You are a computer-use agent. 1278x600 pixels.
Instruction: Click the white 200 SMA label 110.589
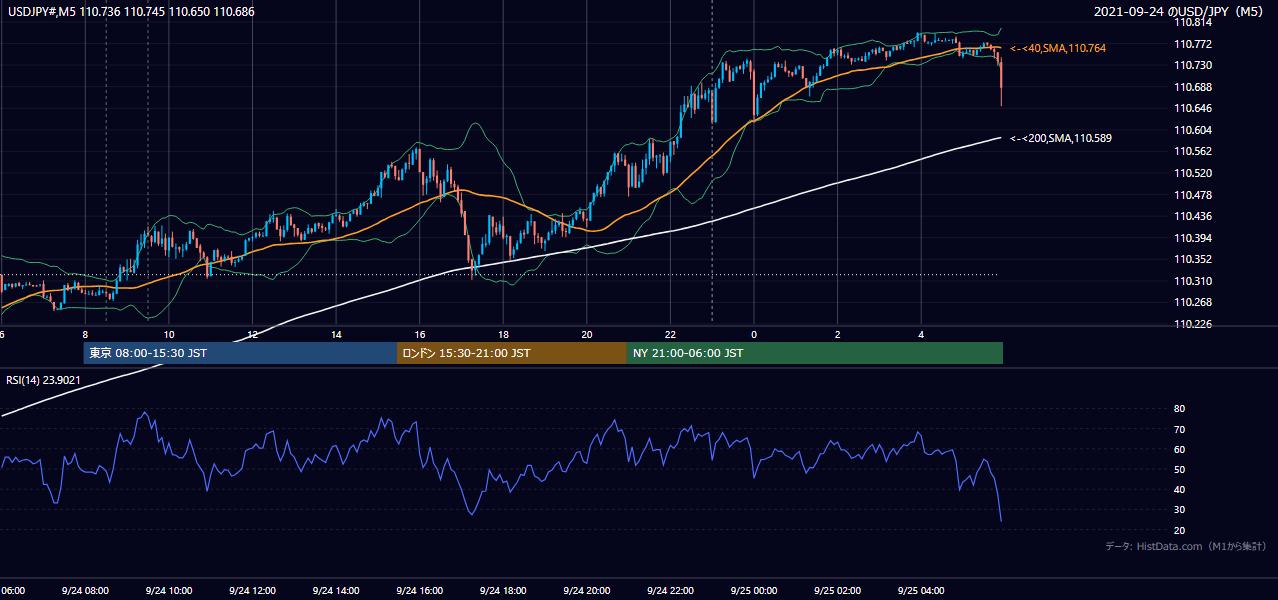tap(1060, 138)
